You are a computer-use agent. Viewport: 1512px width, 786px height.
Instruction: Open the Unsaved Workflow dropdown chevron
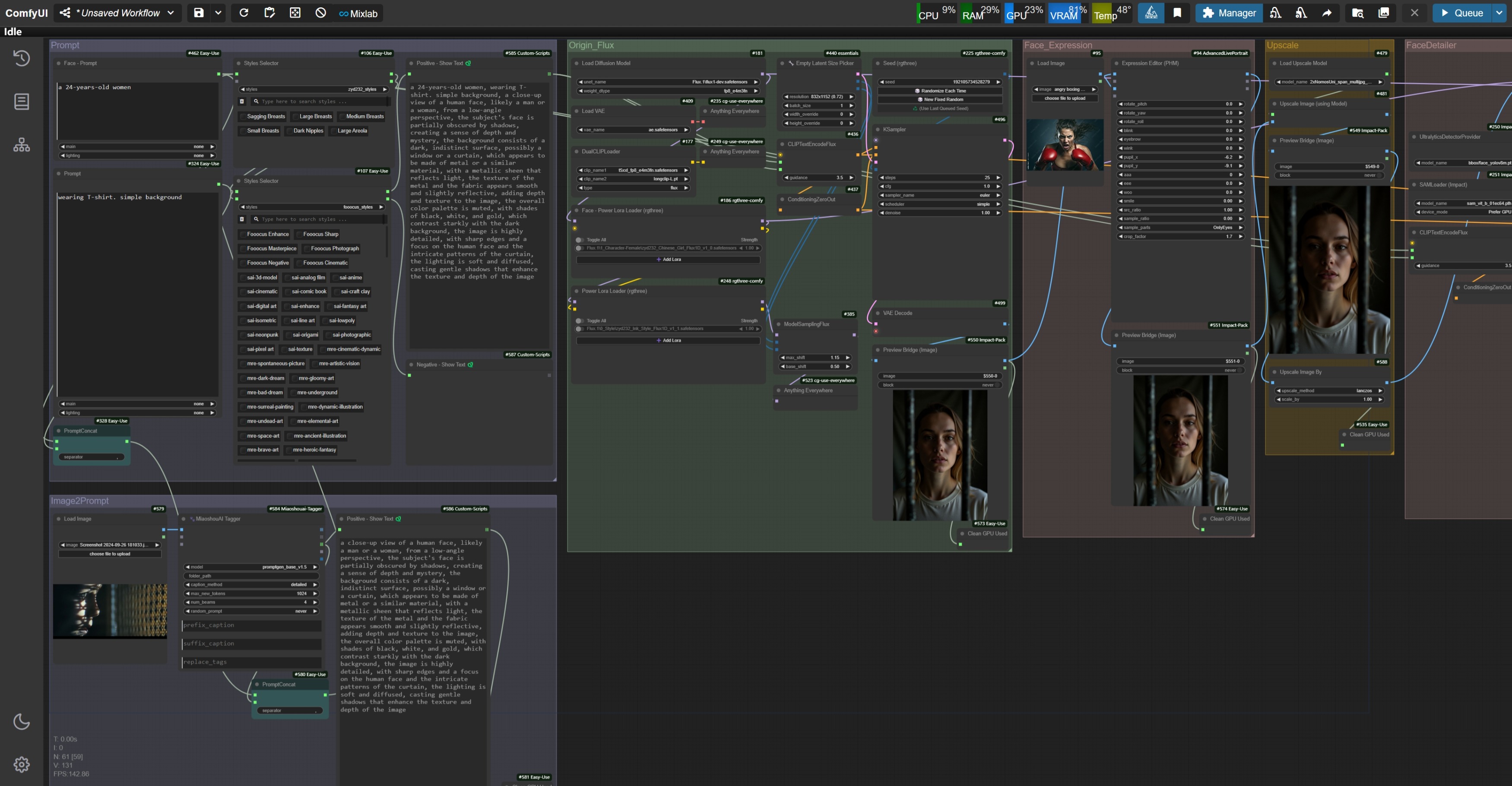(x=171, y=13)
